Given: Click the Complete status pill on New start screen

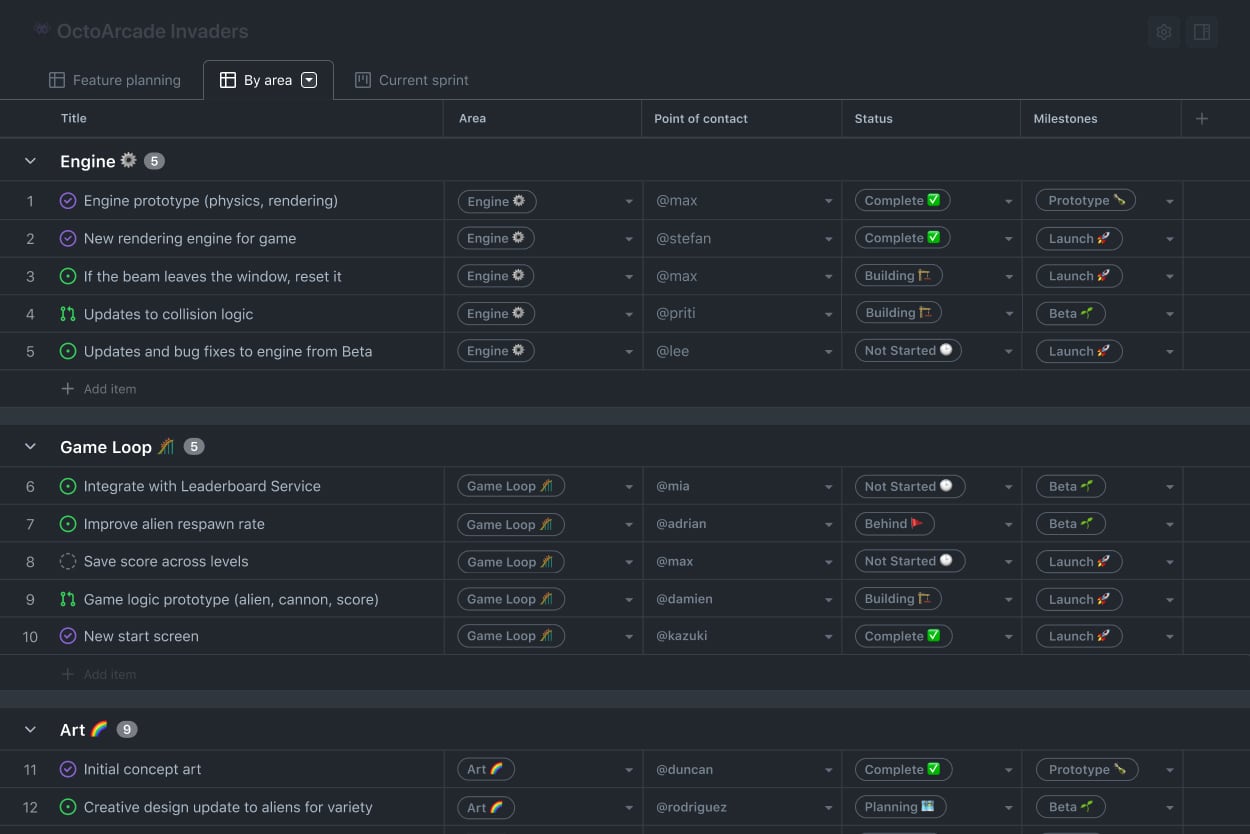Looking at the screenshot, I should (902, 636).
